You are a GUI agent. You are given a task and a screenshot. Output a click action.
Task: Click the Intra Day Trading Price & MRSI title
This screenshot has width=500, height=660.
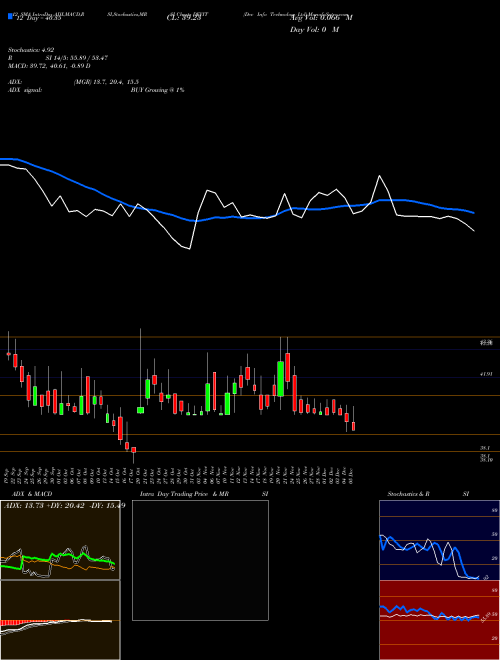pyautogui.click(x=204, y=494)
